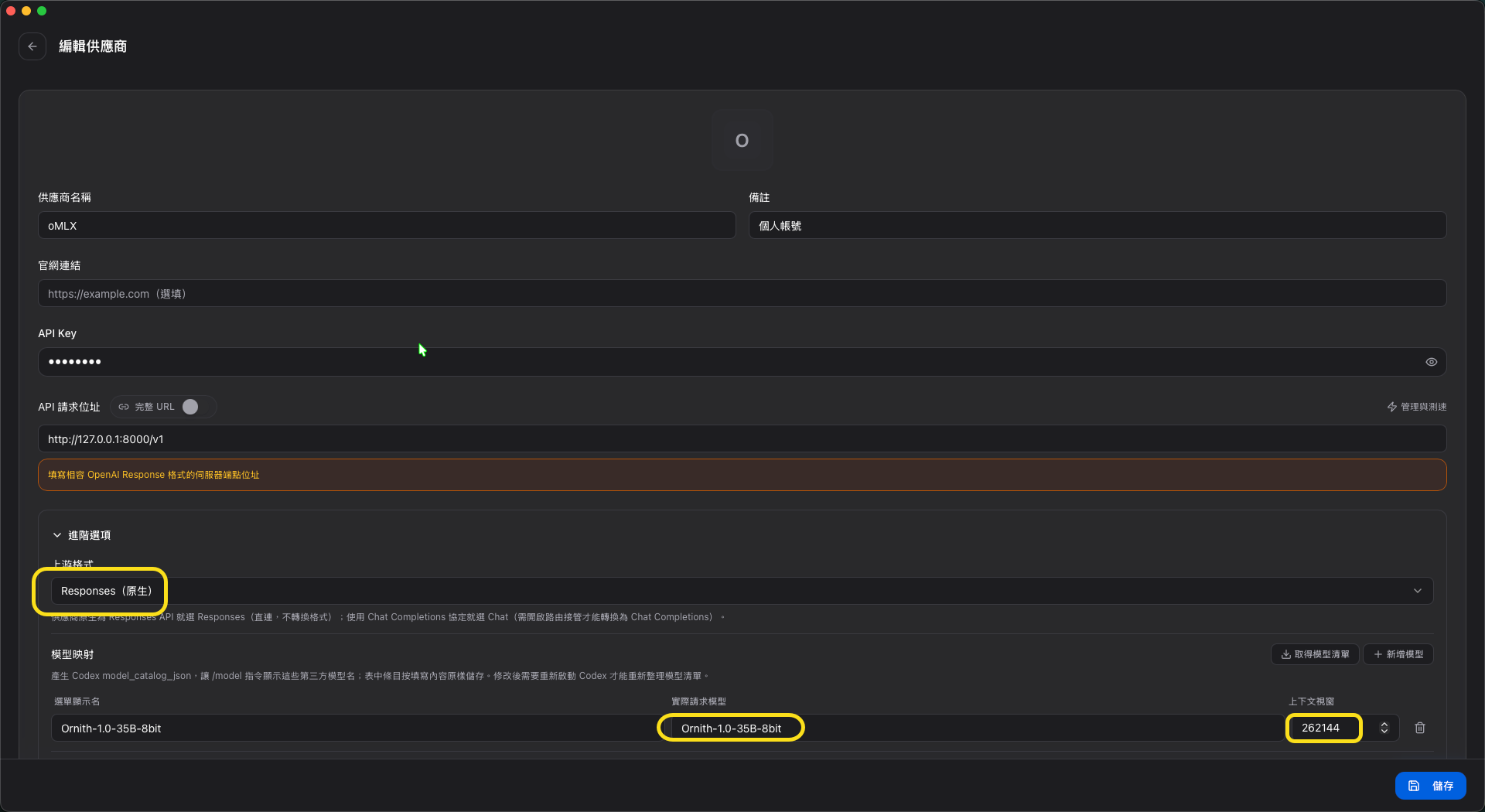Image resolution: width=1485 pixels, height=812 pixels.
Task: Click the provider avatar icon with letter O
Action: (742, 141)
